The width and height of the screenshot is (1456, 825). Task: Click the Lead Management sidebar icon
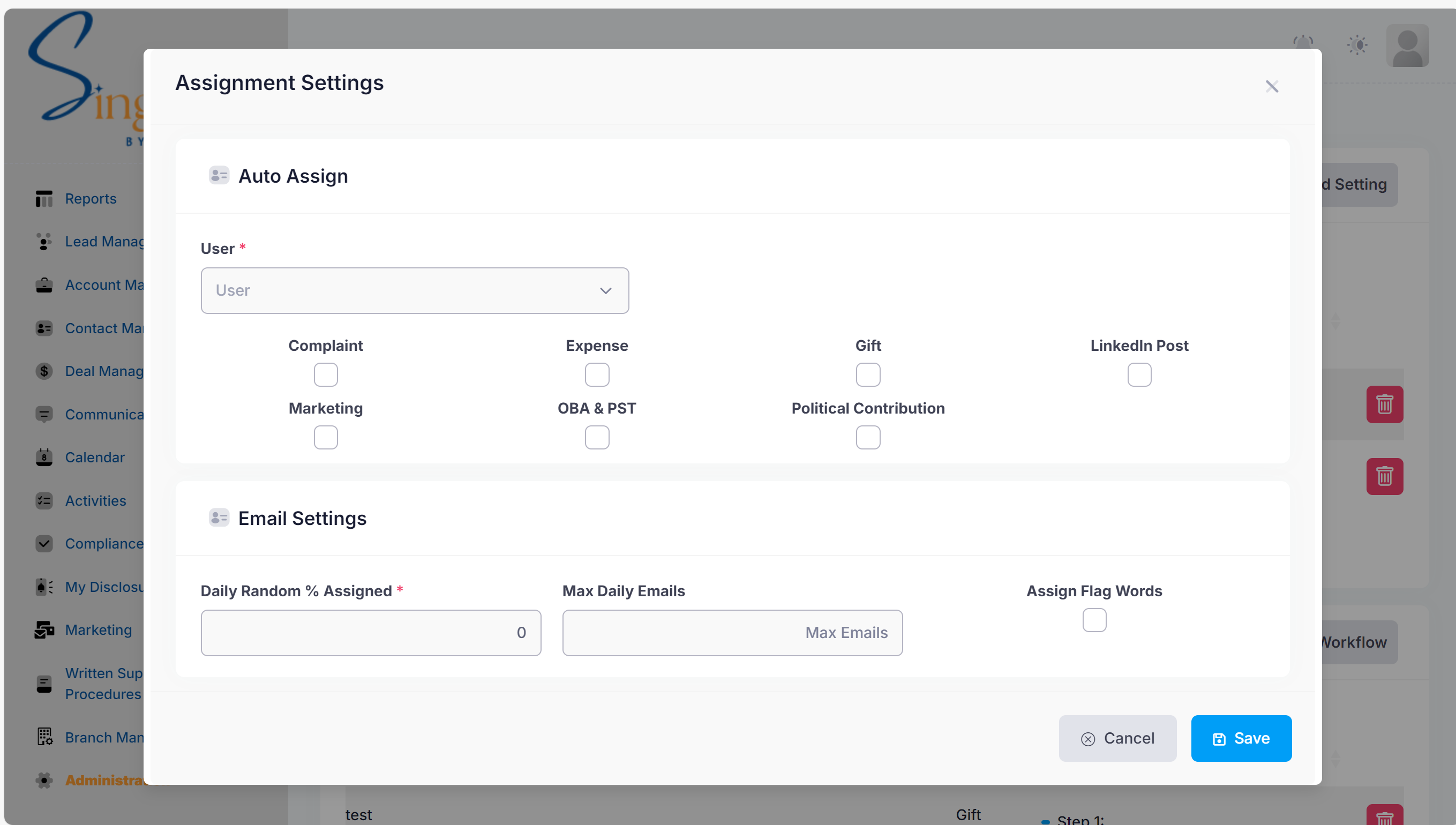tap(44, 242)
